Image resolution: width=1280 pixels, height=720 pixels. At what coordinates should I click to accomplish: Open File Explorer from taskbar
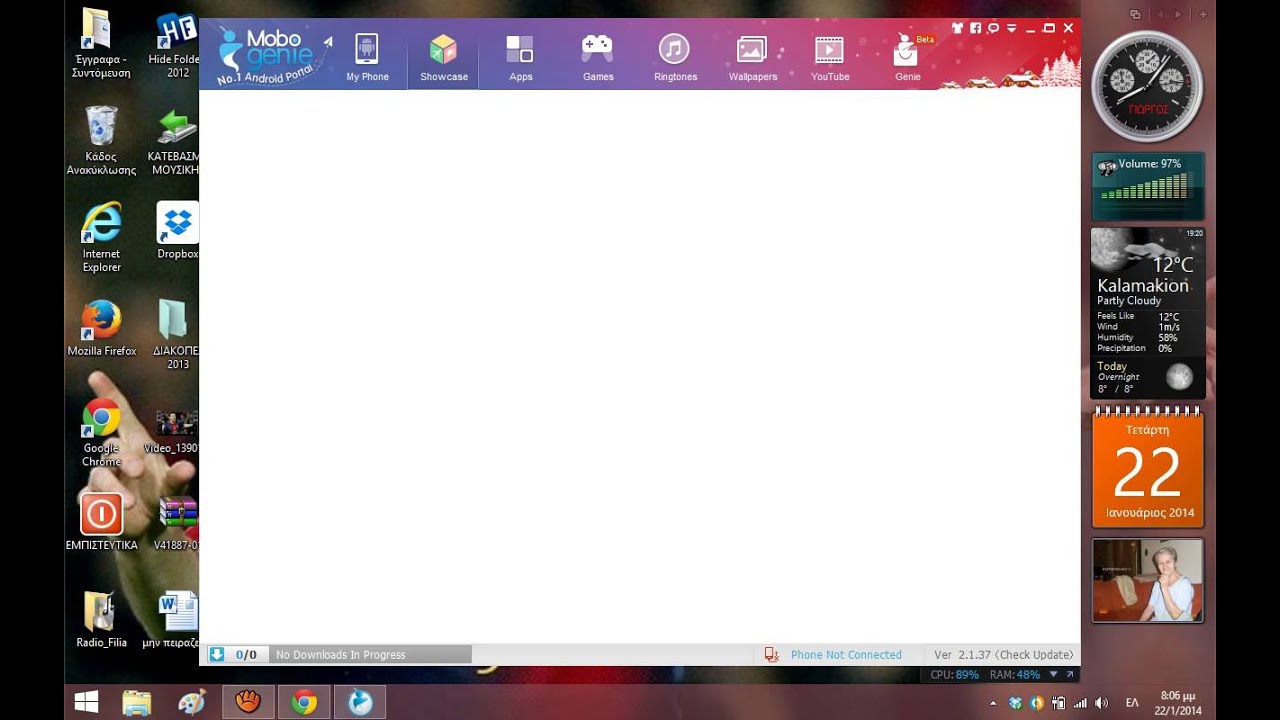click(137, 703)
